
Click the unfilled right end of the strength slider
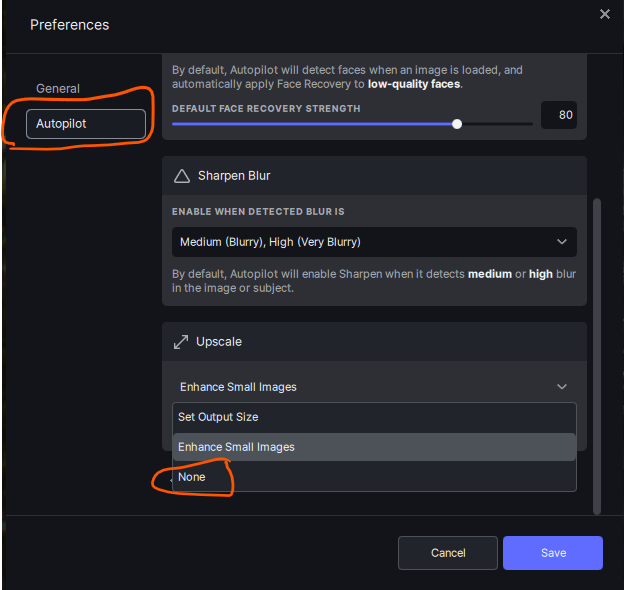point(500,124)
